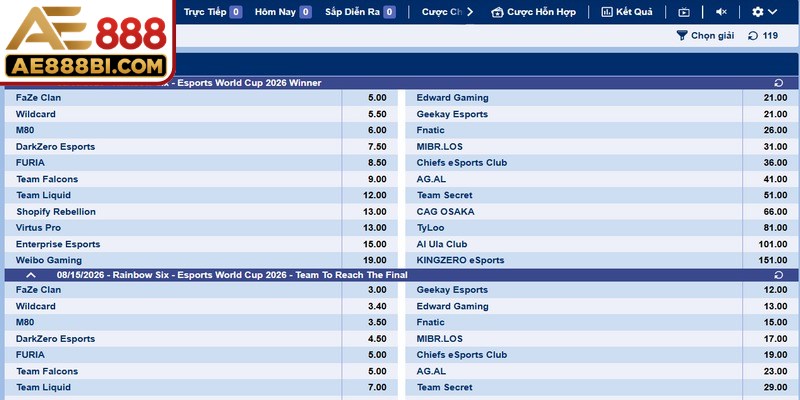The image size is (800, 400).
Task: Open the Trực Tiếp live tab
Action: coord(213,12)
